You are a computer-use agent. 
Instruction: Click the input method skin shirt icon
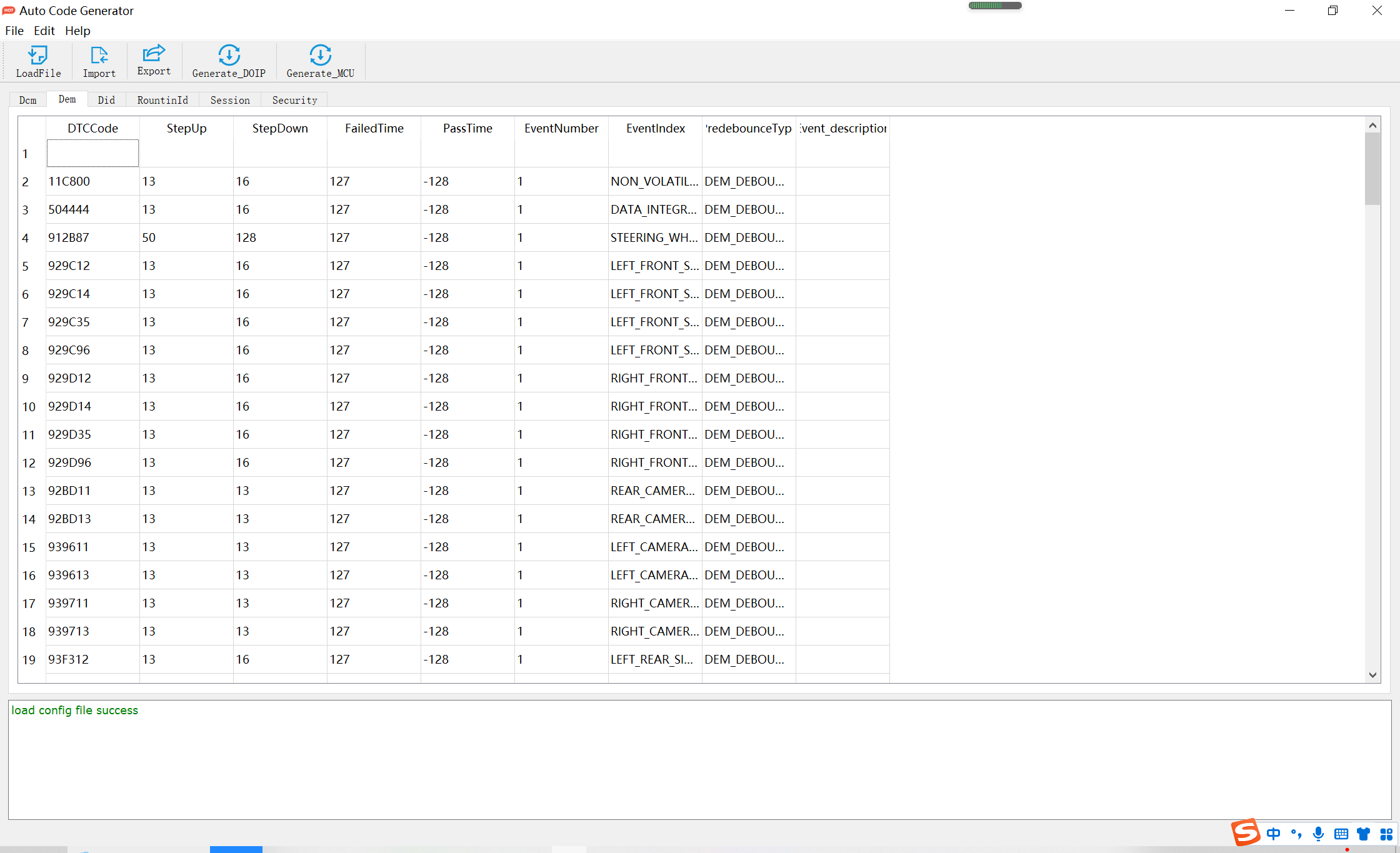coord(1364,834)
